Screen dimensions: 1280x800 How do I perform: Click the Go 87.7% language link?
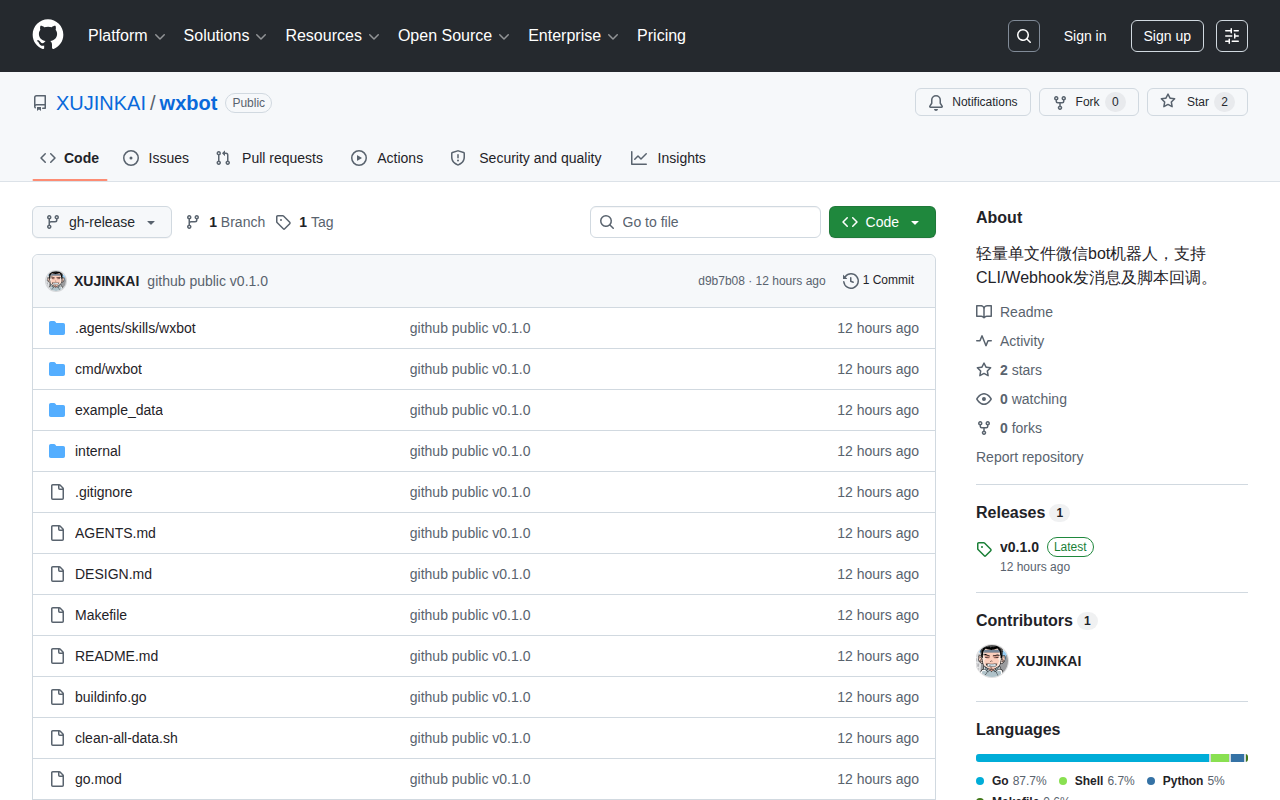click(1012, 781)
